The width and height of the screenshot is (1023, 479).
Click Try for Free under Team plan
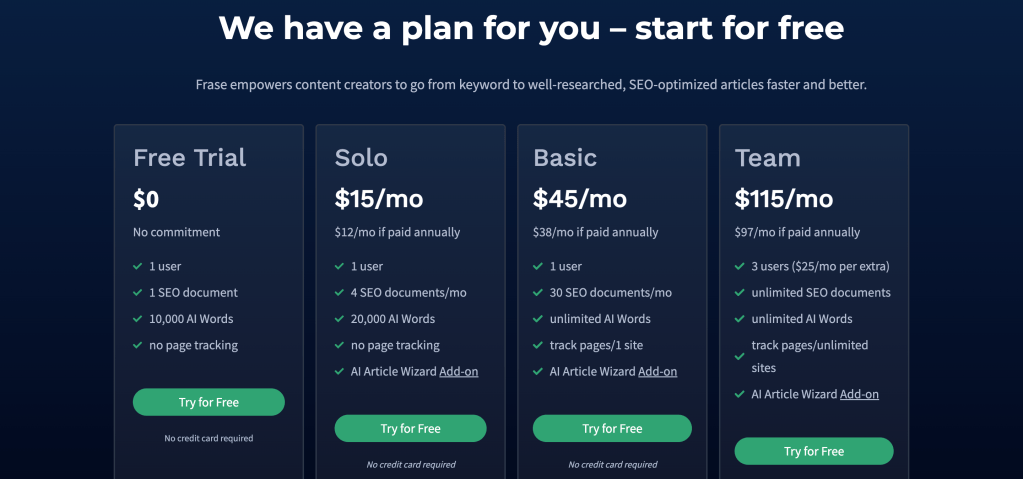[x=814, y=451]
